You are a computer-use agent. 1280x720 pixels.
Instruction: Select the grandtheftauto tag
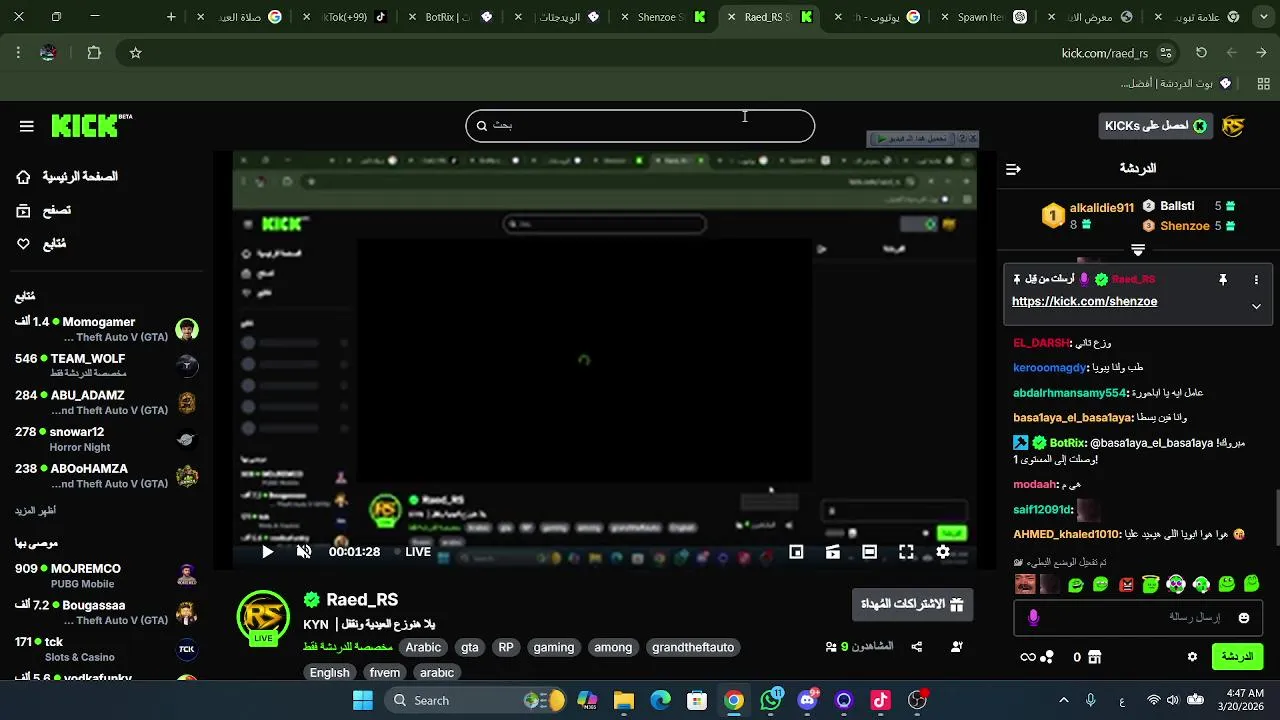tap(693, 647)
